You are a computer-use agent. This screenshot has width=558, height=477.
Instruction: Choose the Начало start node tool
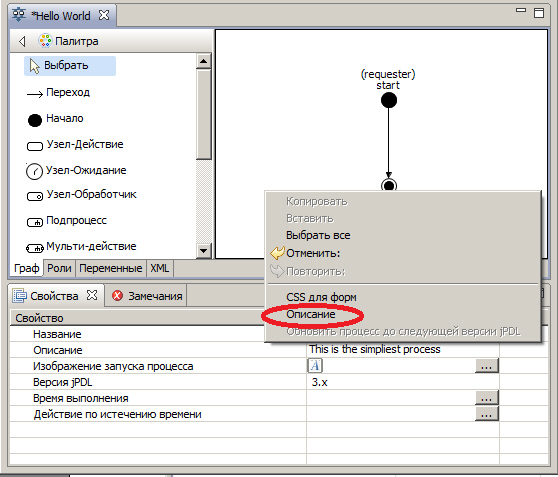click(56, 119)
